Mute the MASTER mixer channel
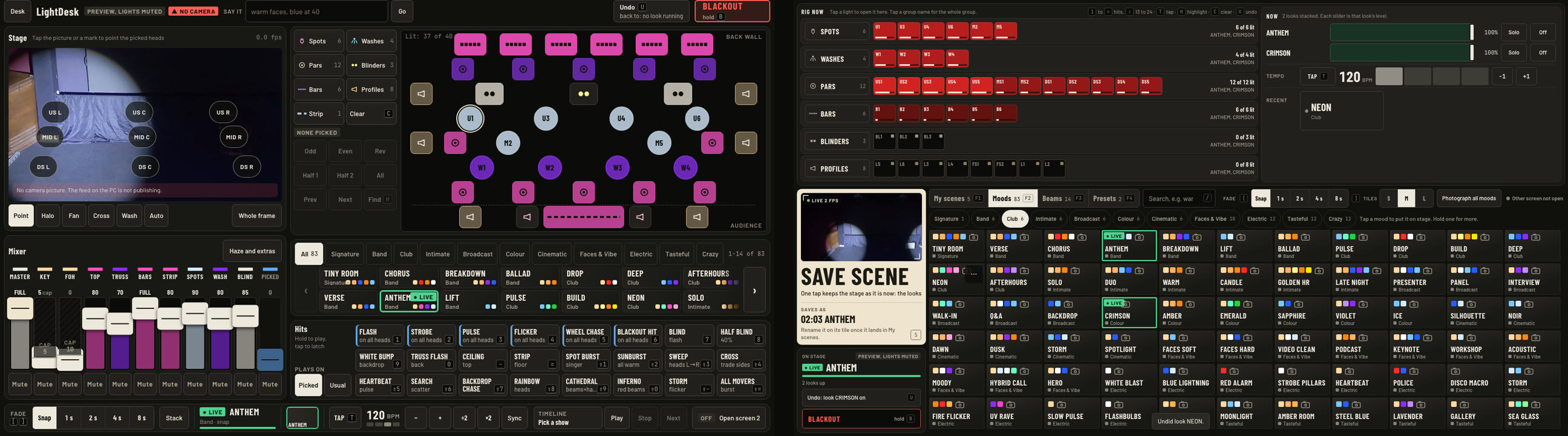1568x436 pixels. pyautogui.click(x=20, y=385)
